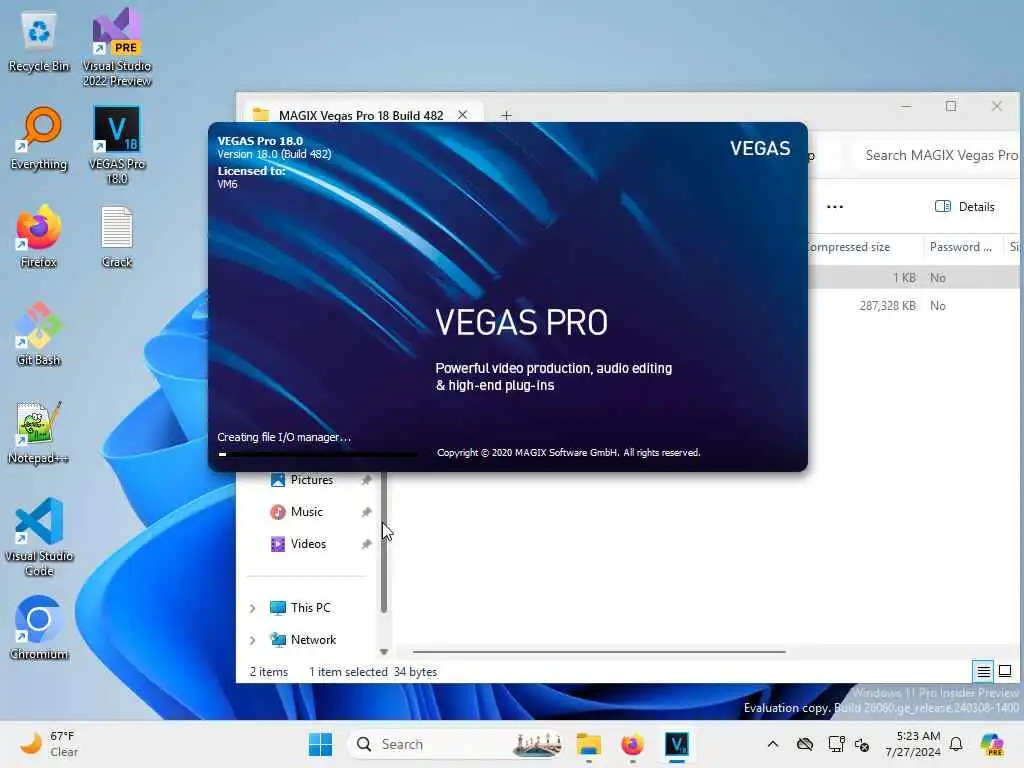The image size is (1024, 768).
Task: Click the cloud sync tray icon
Action: coord(805,744)
